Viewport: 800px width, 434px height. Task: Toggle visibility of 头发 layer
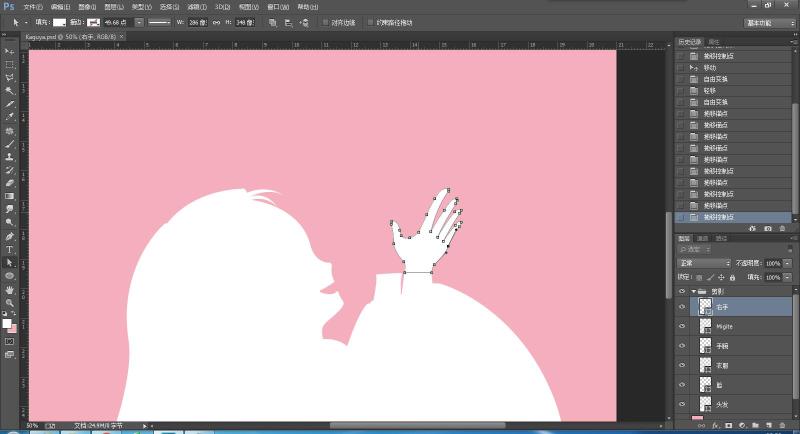coord(682,404)
